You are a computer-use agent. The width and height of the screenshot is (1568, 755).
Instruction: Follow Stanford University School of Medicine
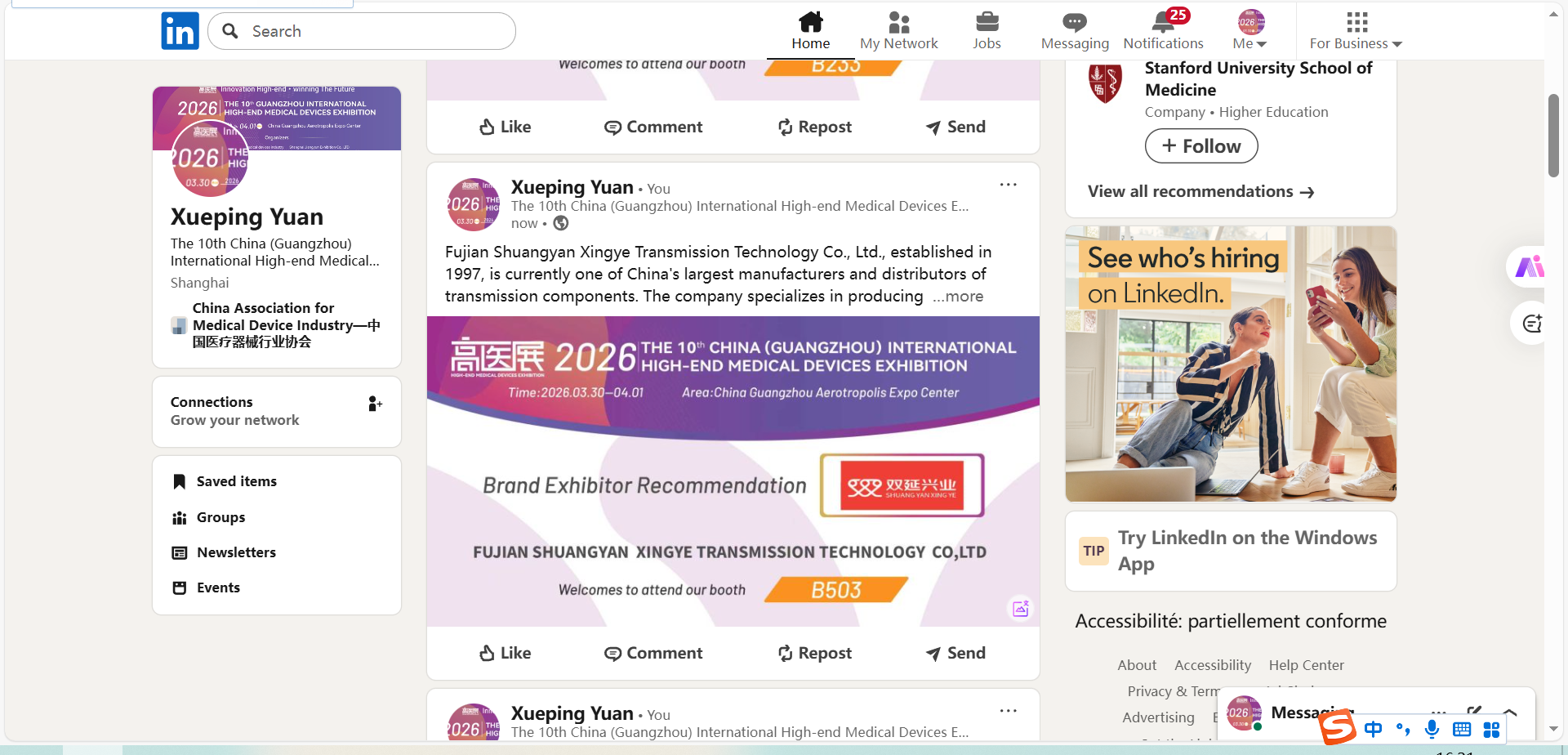tap(1201, 146)
